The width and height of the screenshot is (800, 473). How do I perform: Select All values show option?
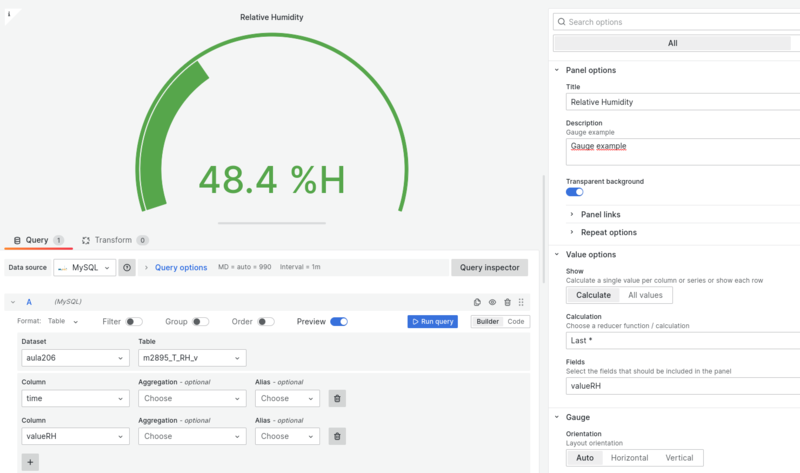tap(645, 295)
